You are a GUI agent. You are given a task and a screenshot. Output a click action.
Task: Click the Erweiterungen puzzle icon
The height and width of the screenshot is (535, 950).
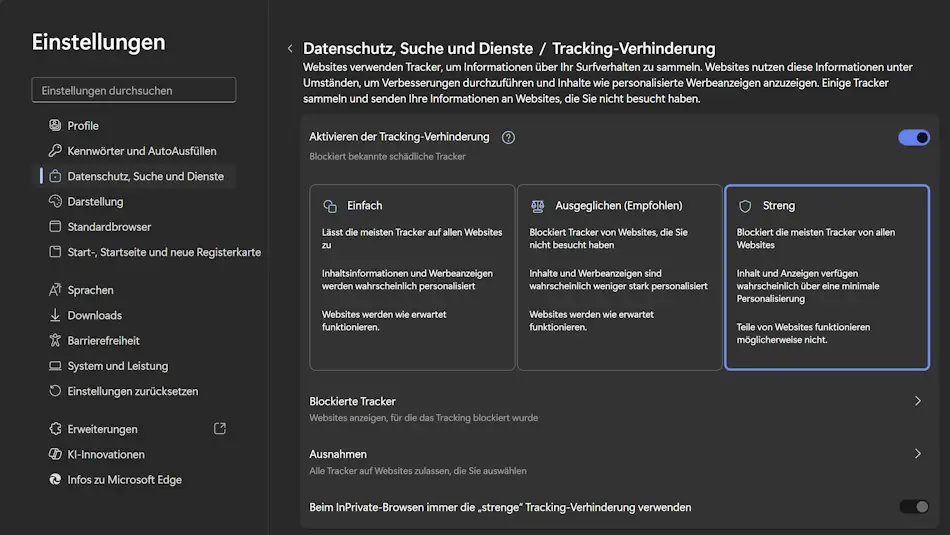[55, 429]
